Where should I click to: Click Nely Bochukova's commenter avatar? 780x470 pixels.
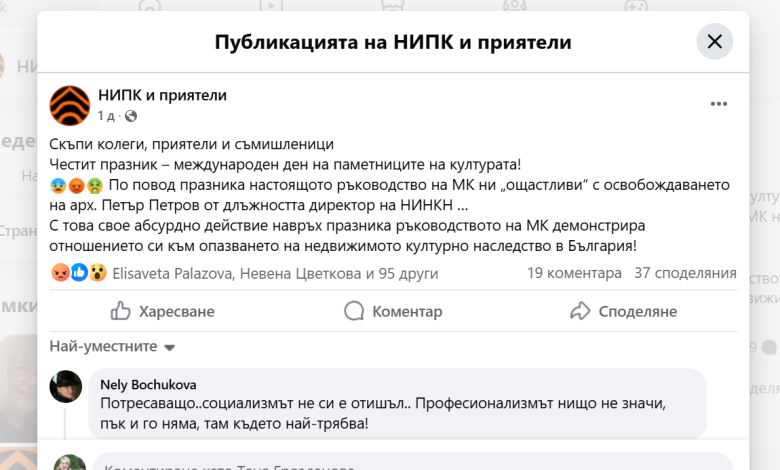(66, 386)
